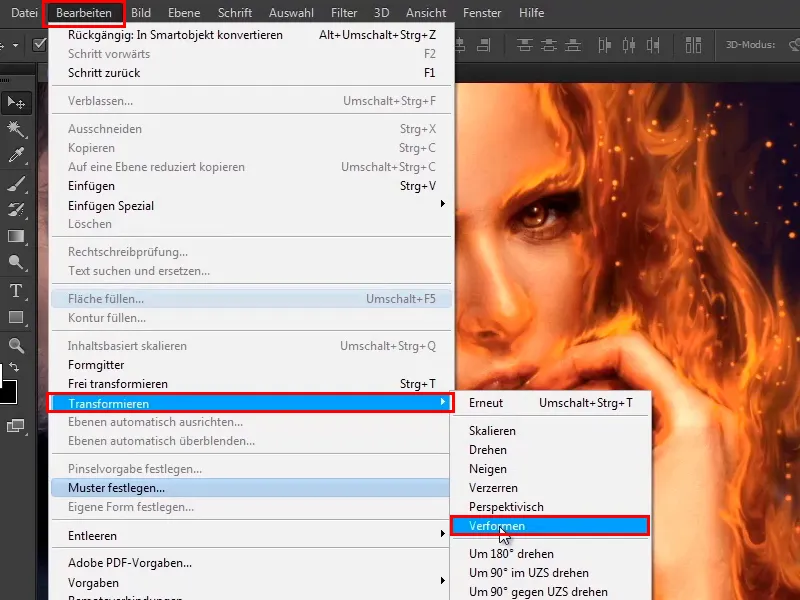This screenshot has height=600, width=800.
Task: Select the Eyedropper tool
Action: pyautogui.click(x=16, y=155)
